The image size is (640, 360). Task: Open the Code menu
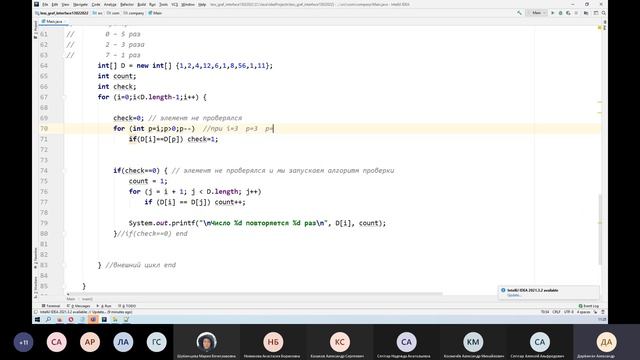point(96,4)
